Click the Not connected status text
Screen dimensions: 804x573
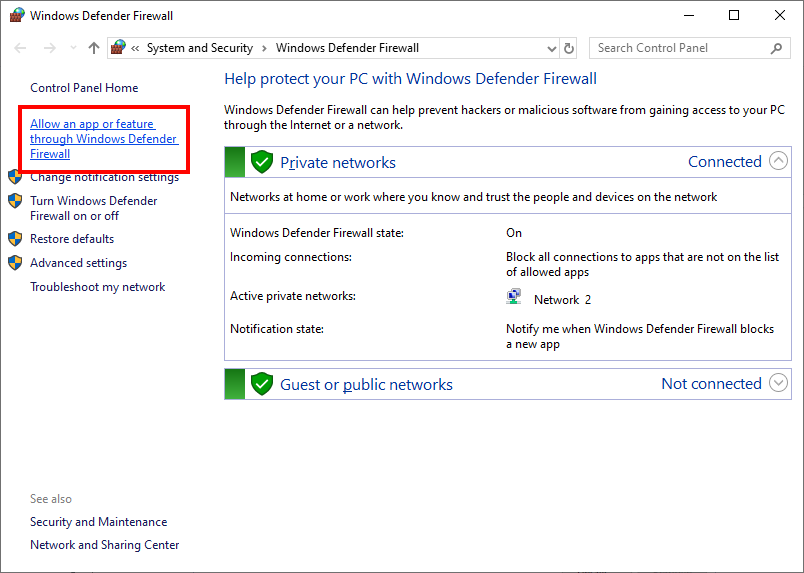[x=712, y=384]
